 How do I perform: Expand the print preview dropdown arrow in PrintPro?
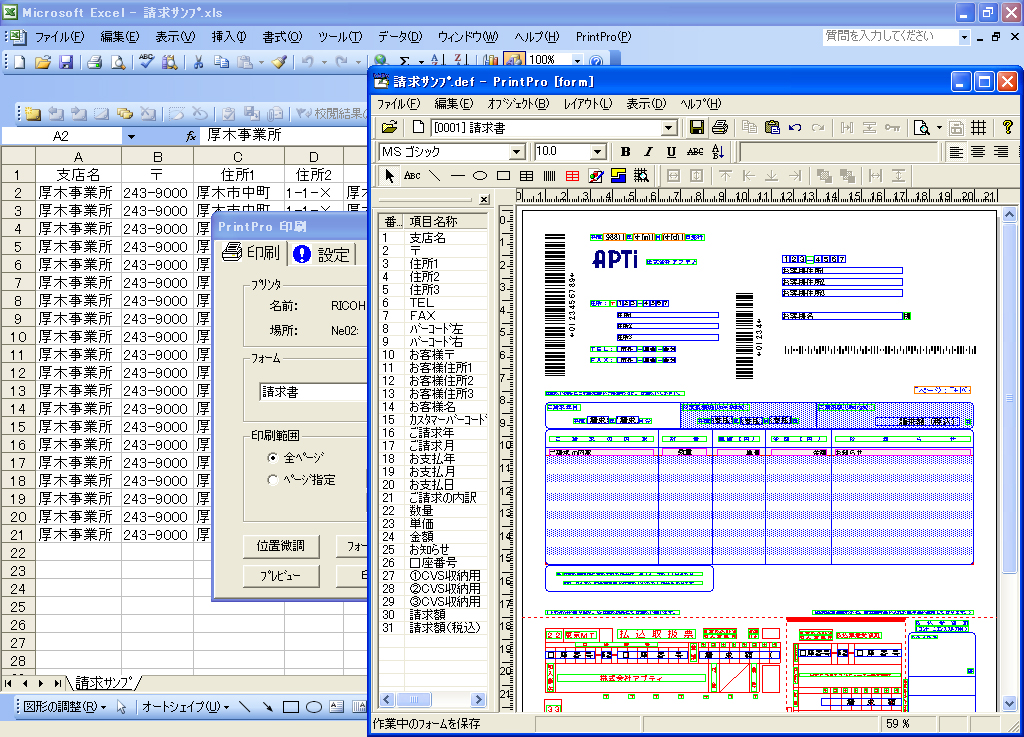(939, 127)
